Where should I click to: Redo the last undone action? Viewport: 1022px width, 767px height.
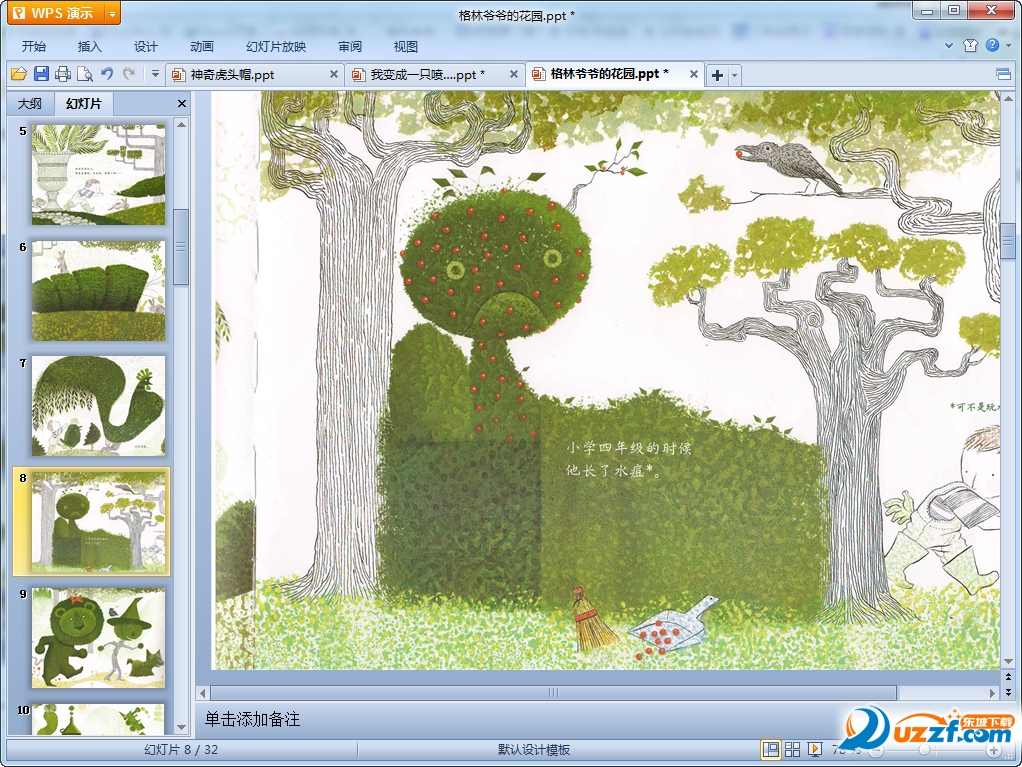(129, 74)
